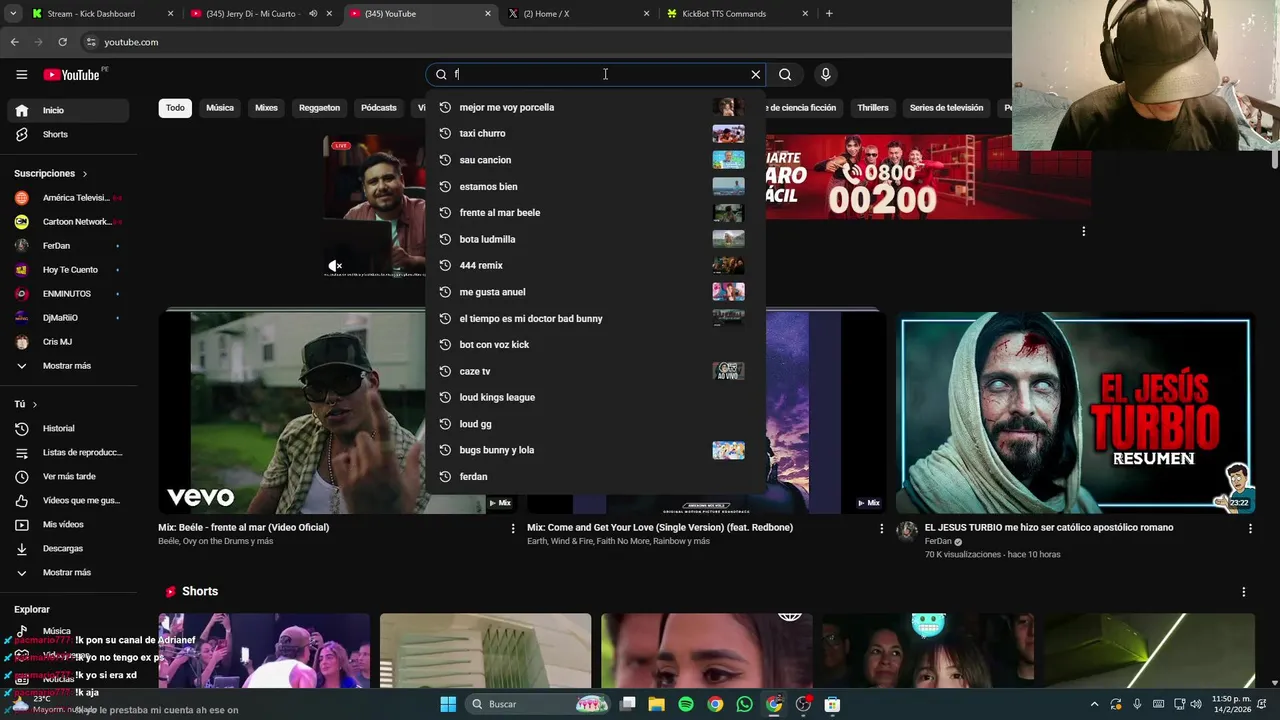
Task: Unmute the live video preview
Action: pyautogui.click(x=335, y=266)
